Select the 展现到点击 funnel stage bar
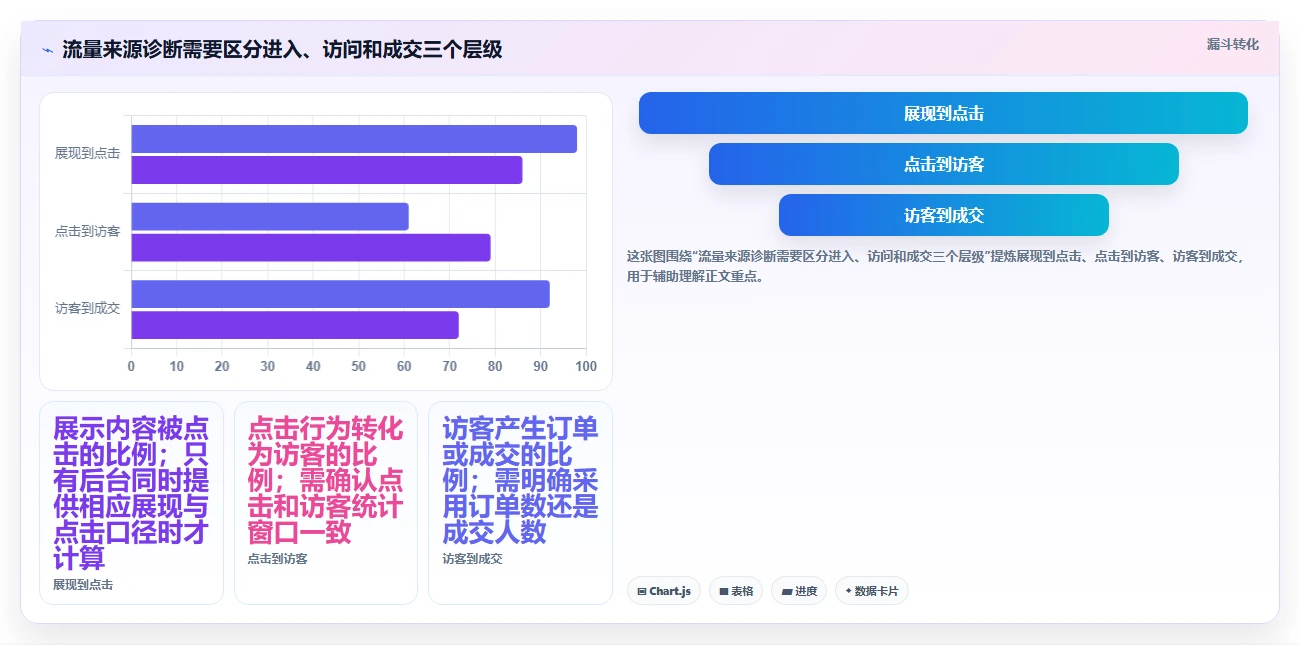The image size is (1300, 645). [x=943, y=113]
